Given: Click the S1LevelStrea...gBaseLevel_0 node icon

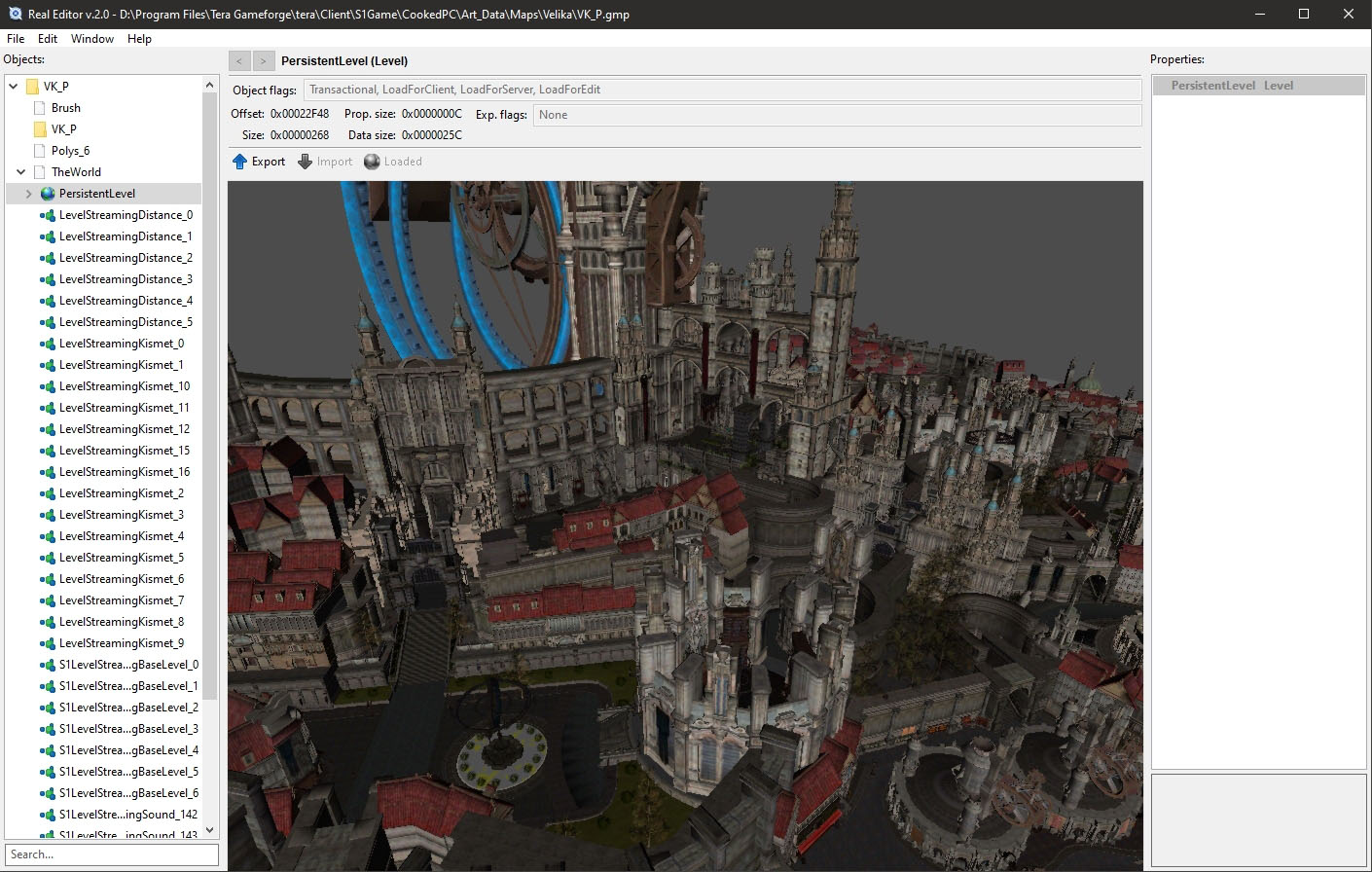Looking at the screenshot, I should coord(48,665).
